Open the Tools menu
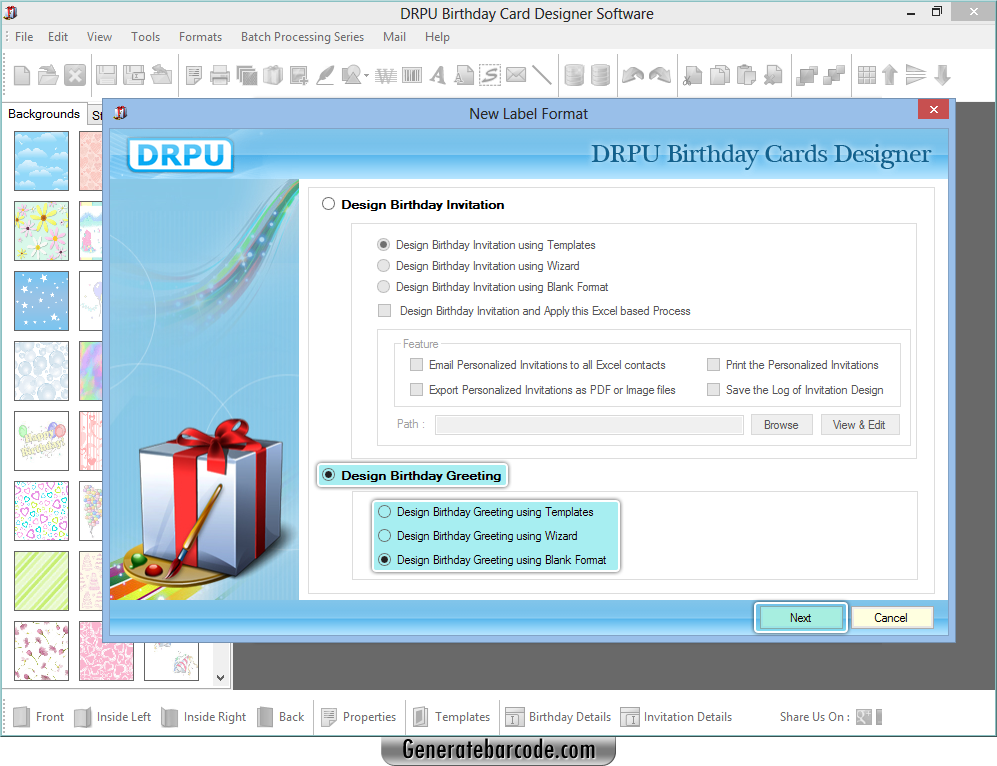The width and height of the screenshot is (997, 766). 146,37
